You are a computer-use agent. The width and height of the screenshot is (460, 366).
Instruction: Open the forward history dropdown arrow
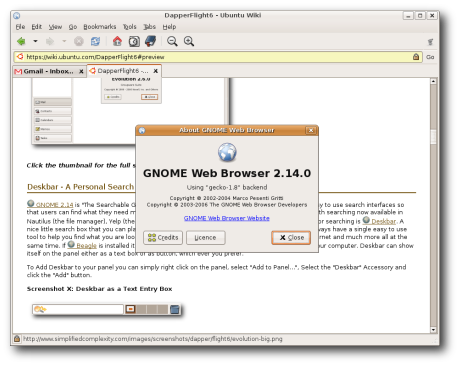[x=64, y=41]
